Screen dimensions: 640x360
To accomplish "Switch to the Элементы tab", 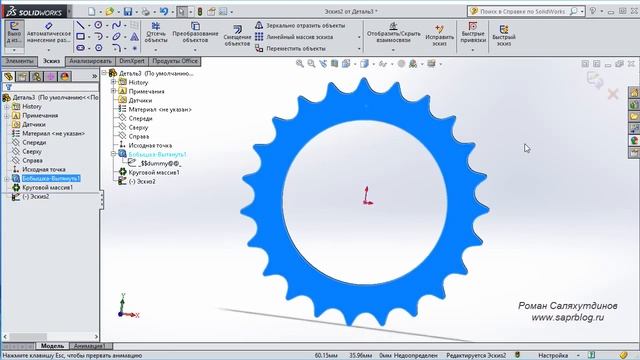I will tap(19, 61).
